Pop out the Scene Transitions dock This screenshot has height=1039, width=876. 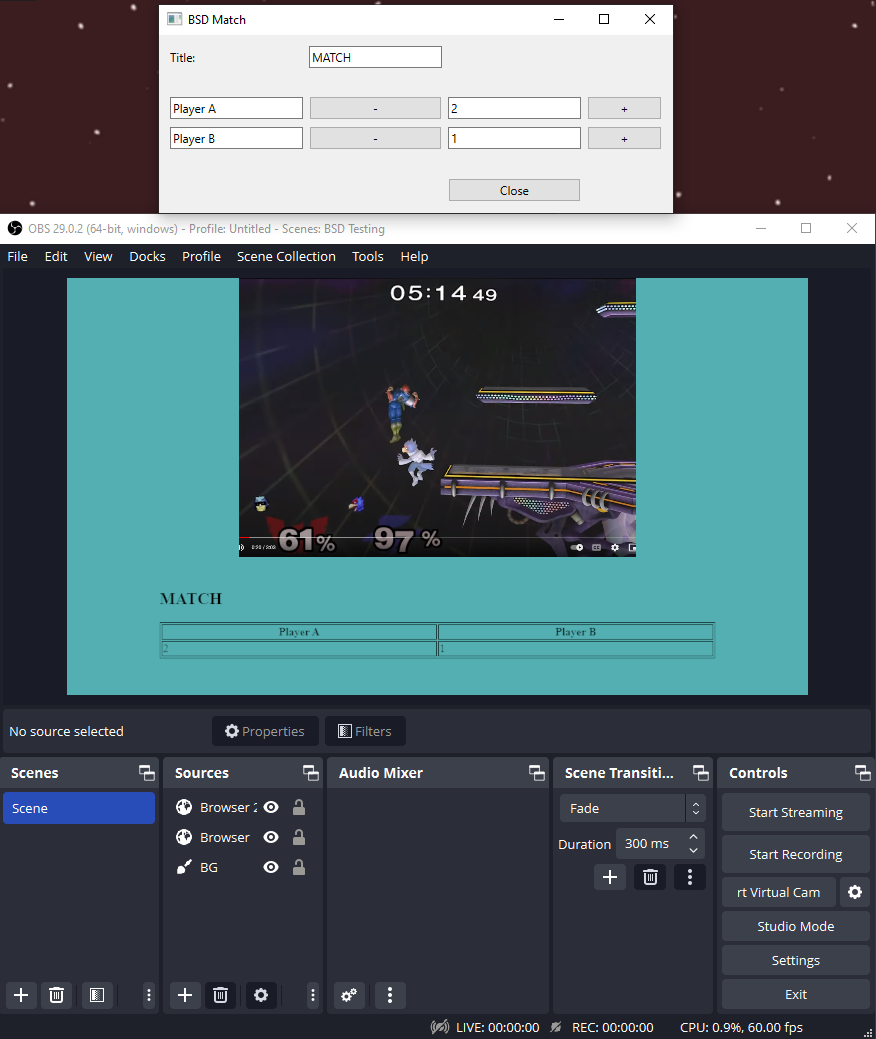[700, 773]
